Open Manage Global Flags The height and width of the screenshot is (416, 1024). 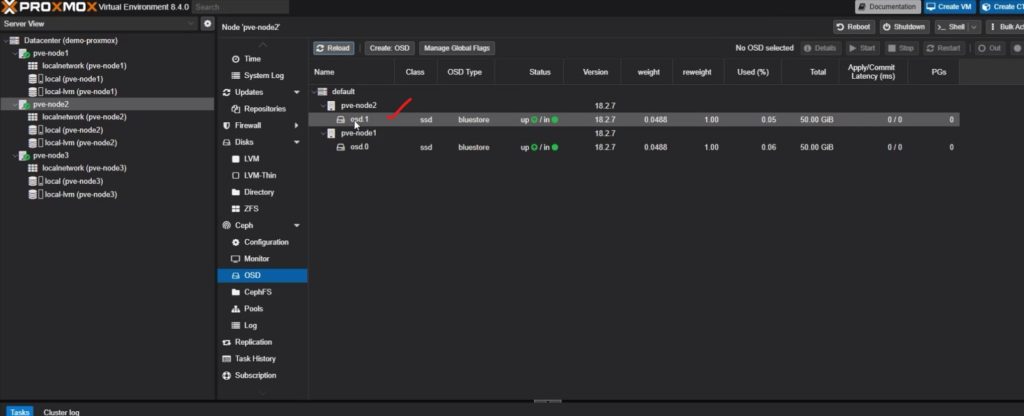(x=457, y=48)
